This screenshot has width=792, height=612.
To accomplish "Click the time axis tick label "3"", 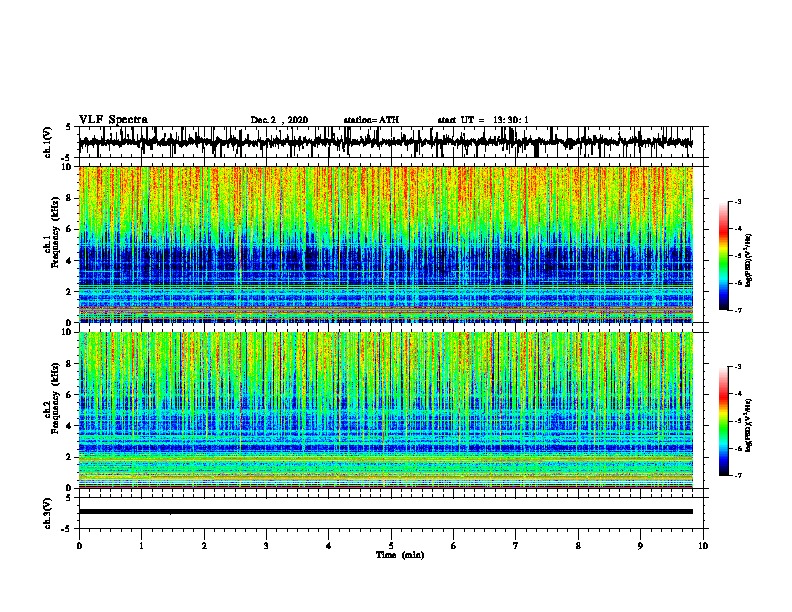I will 266,546.
